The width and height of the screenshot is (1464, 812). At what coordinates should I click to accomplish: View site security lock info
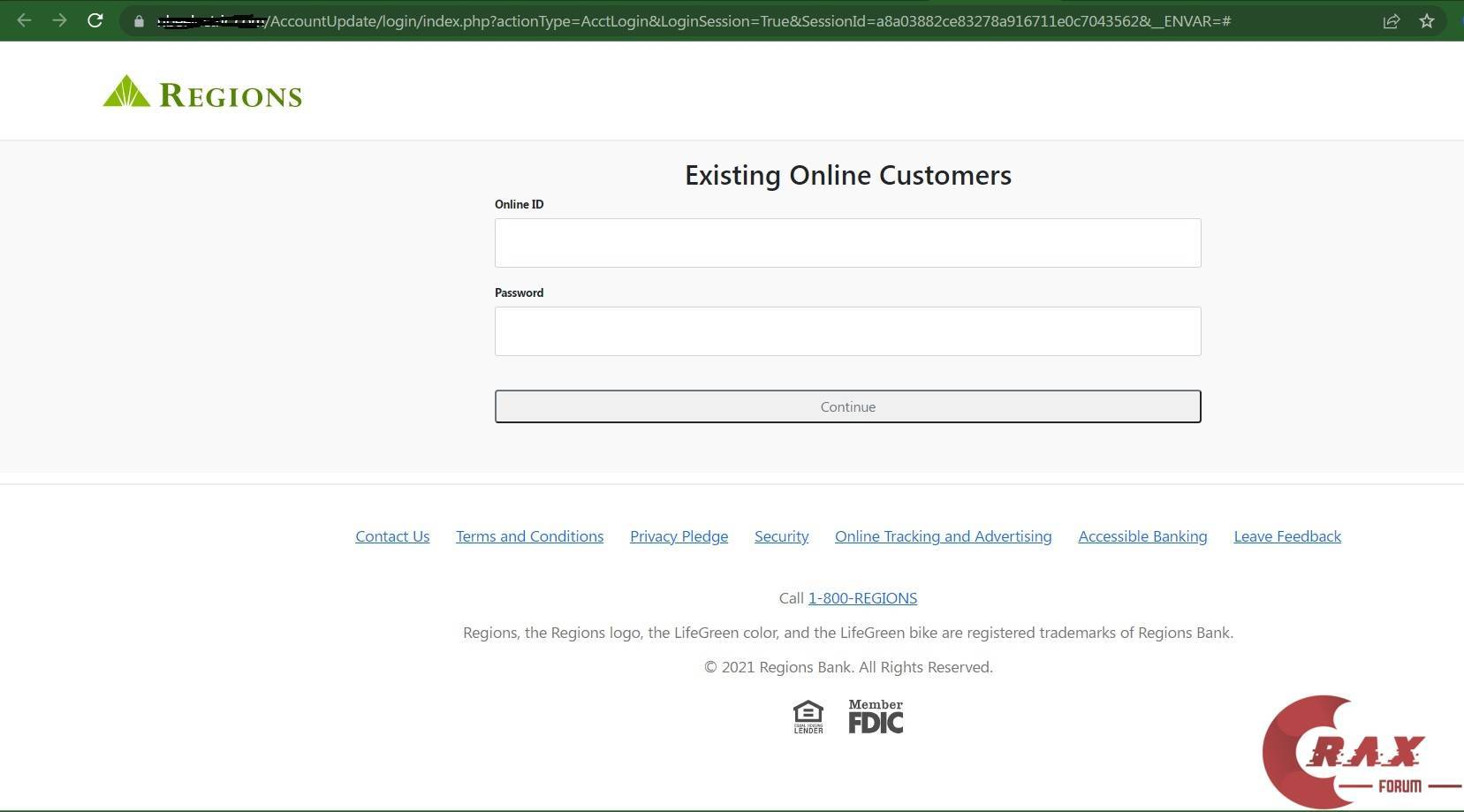click(x=139, y=21)
